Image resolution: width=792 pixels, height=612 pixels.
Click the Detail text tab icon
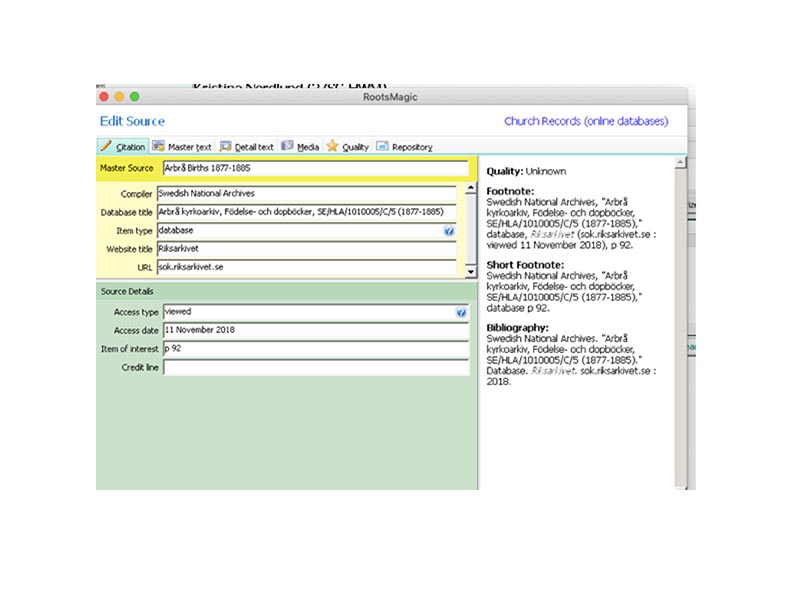(225, 146)
